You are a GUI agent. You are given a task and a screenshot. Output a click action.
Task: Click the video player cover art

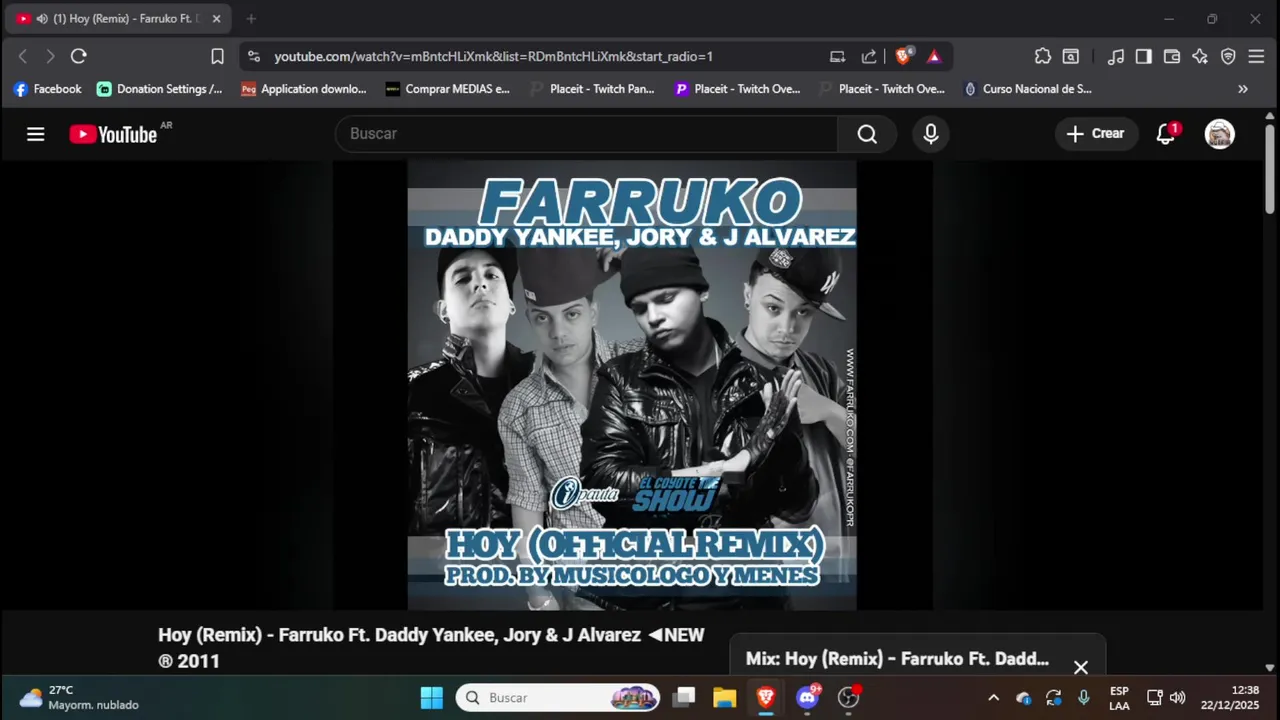tap(632, 385)
